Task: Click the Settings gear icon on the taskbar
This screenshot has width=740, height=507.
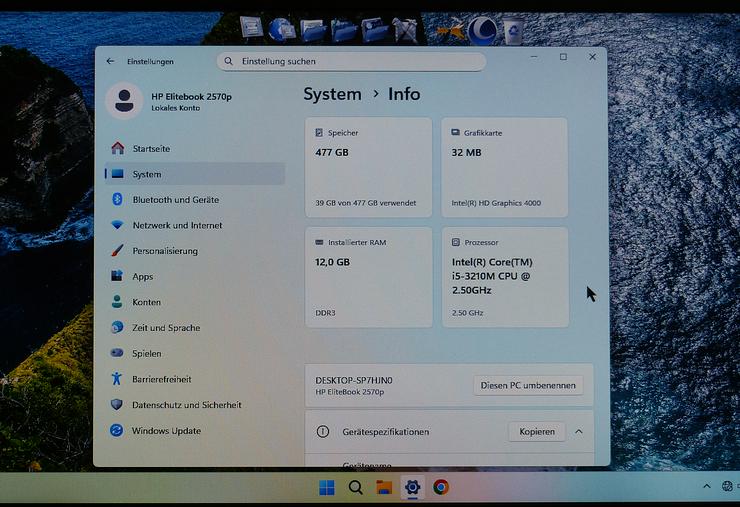Action: (412, 487)
